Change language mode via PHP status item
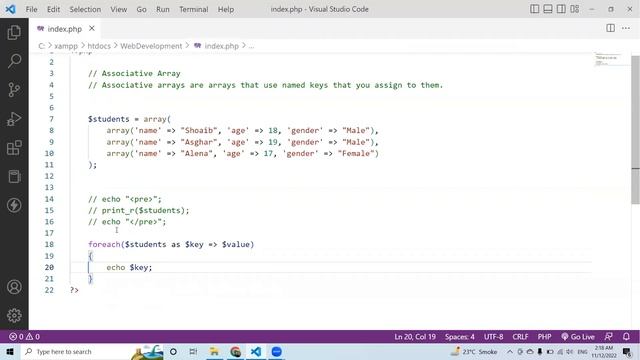The height and width of the screenshot is (360, 640). point(544,337)
